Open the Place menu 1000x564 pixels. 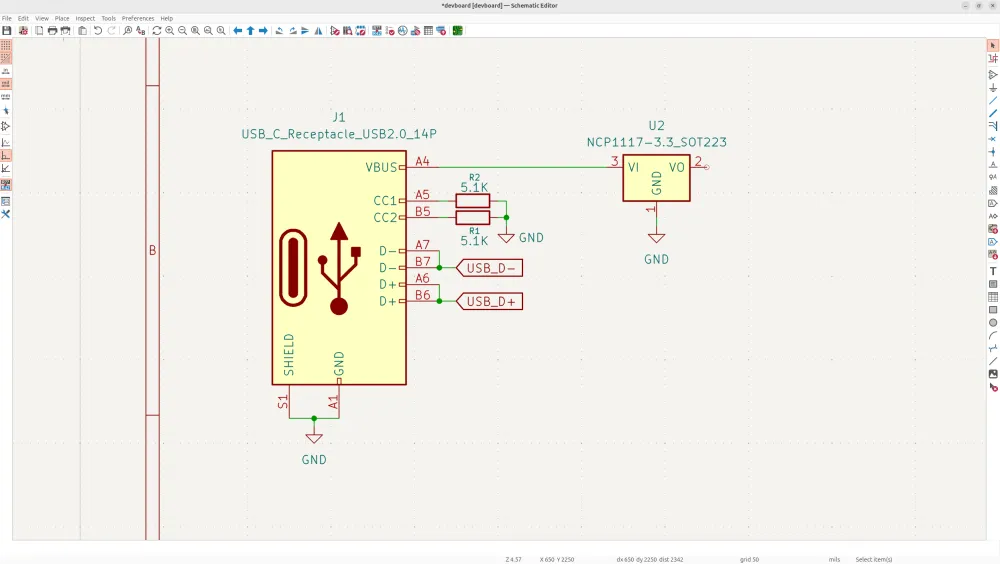tap(62, 18)
